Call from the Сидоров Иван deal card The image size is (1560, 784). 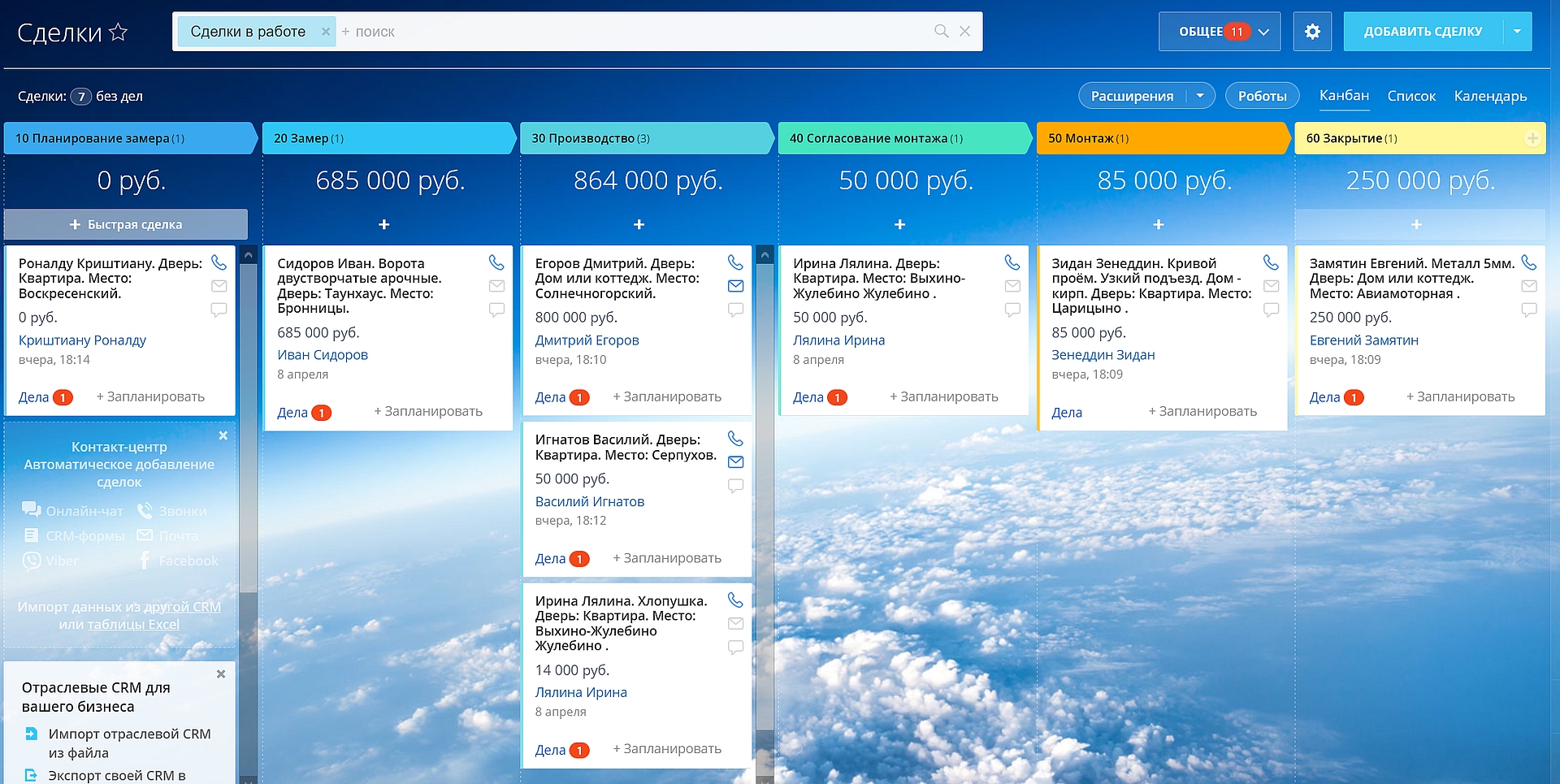(x=496, y=262)
